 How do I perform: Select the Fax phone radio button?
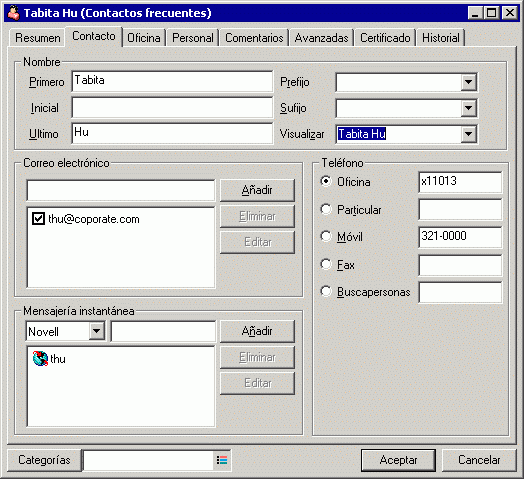[326, 264]
